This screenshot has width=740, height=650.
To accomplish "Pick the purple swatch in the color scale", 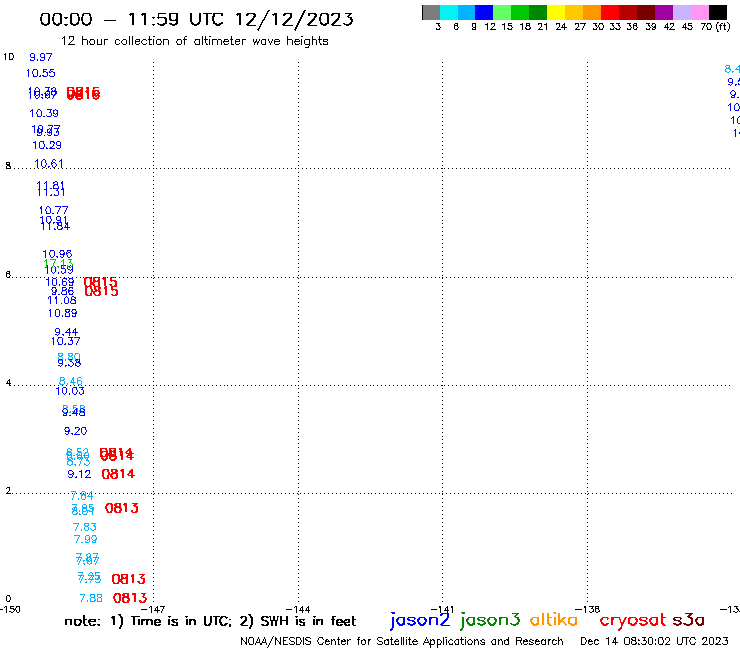I will [x=664, y=12].
